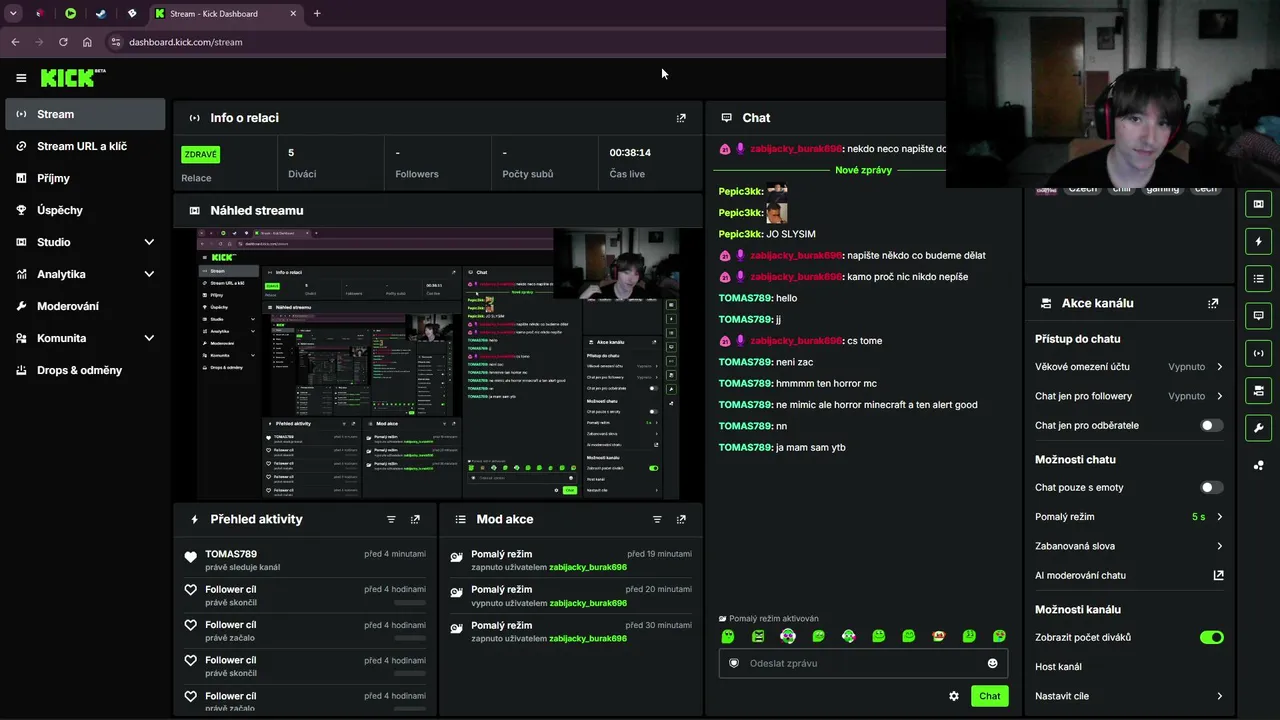
Task: Click Pepic3kk username beside JO SLYSIM
Action: [x=741, y=234]
